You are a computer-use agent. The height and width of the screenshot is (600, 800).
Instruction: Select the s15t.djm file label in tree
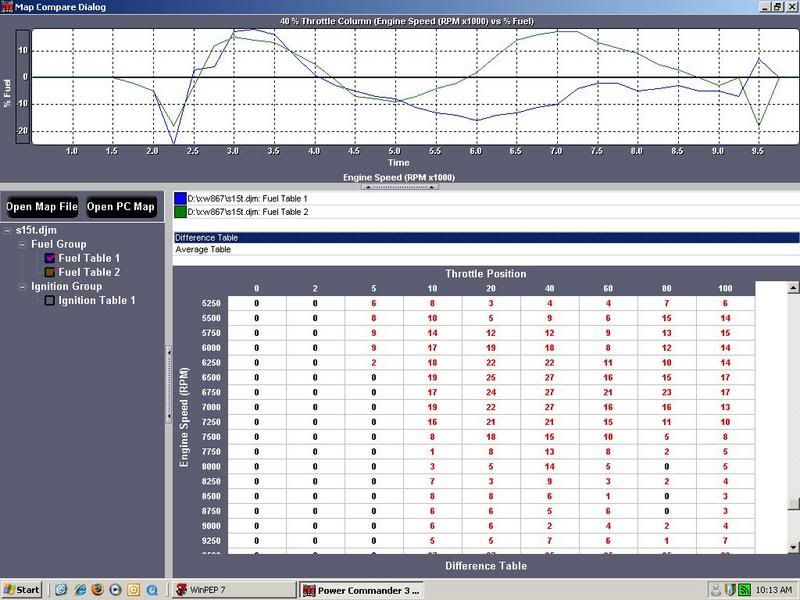36,230
